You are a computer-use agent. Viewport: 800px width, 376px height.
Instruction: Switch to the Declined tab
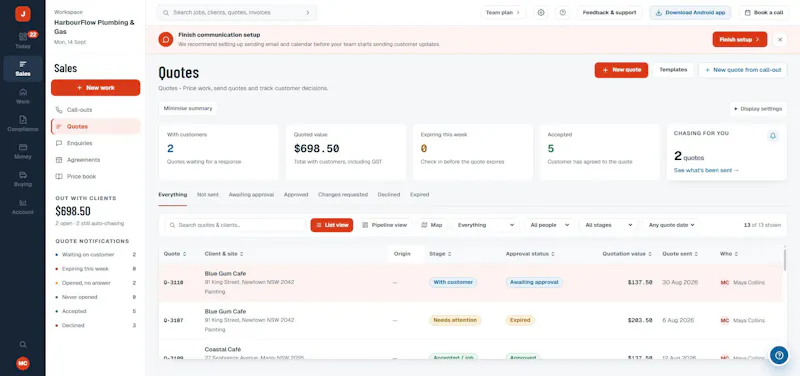coord(389,195)
